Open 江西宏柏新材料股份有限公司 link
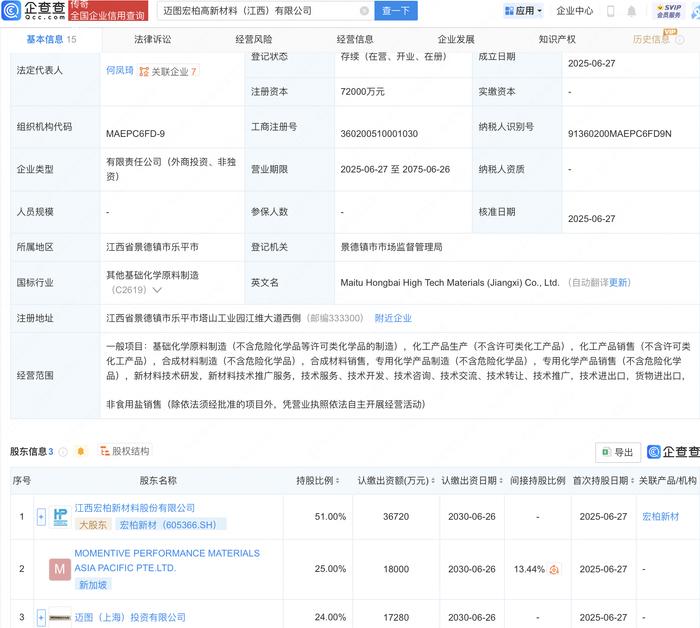The image size is (700, 628). tap(135, 508)
